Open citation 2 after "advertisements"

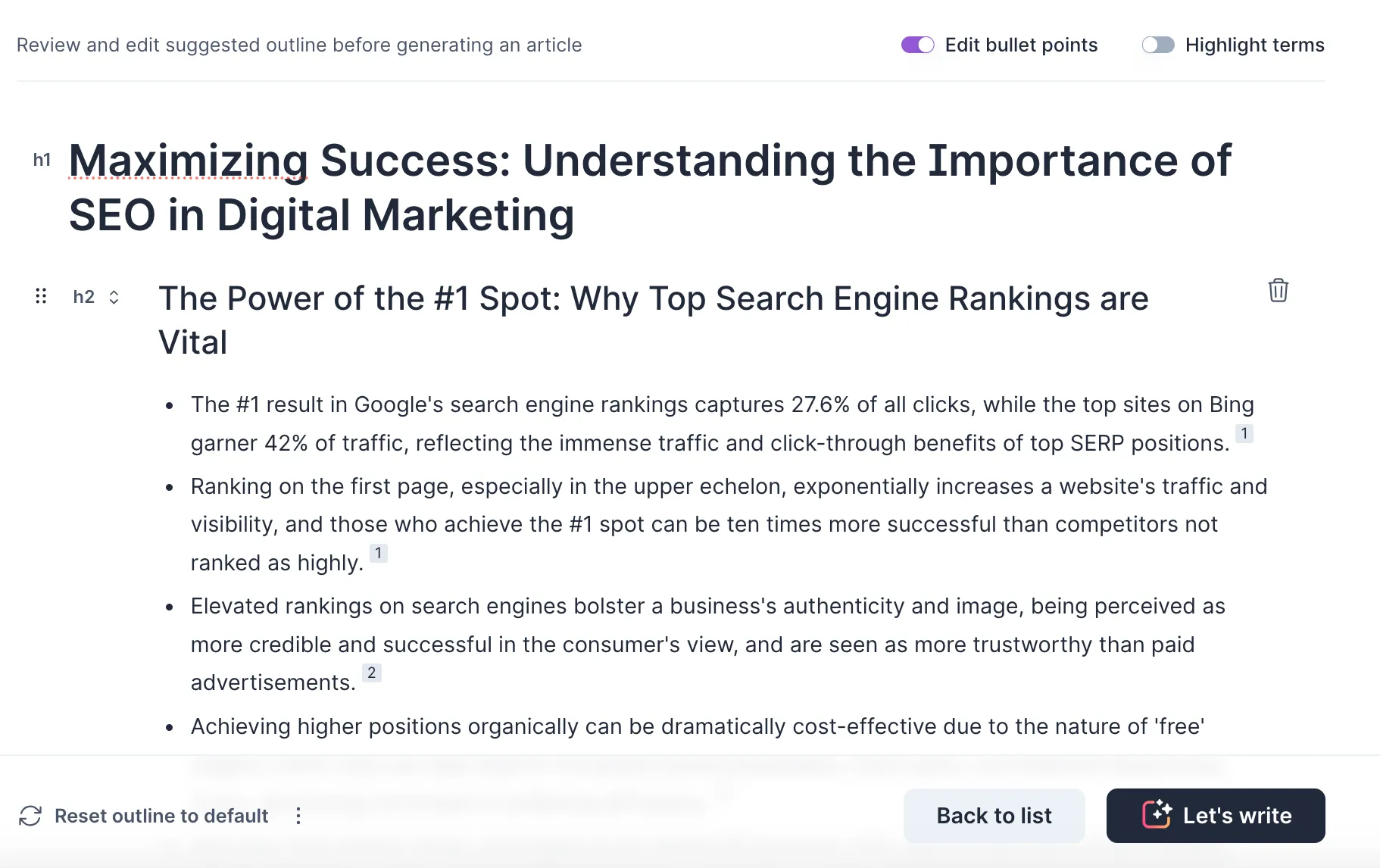[371, 673]
